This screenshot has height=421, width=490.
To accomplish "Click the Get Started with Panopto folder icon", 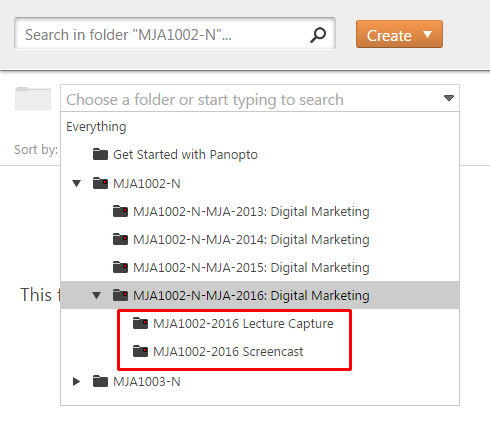I will coord(100,154).
